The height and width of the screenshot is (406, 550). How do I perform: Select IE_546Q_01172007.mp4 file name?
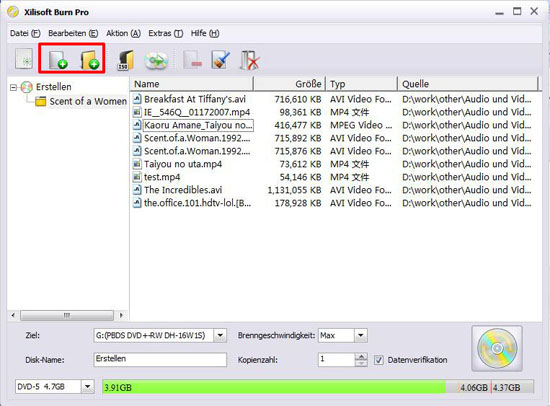click(x=197, y=112)
